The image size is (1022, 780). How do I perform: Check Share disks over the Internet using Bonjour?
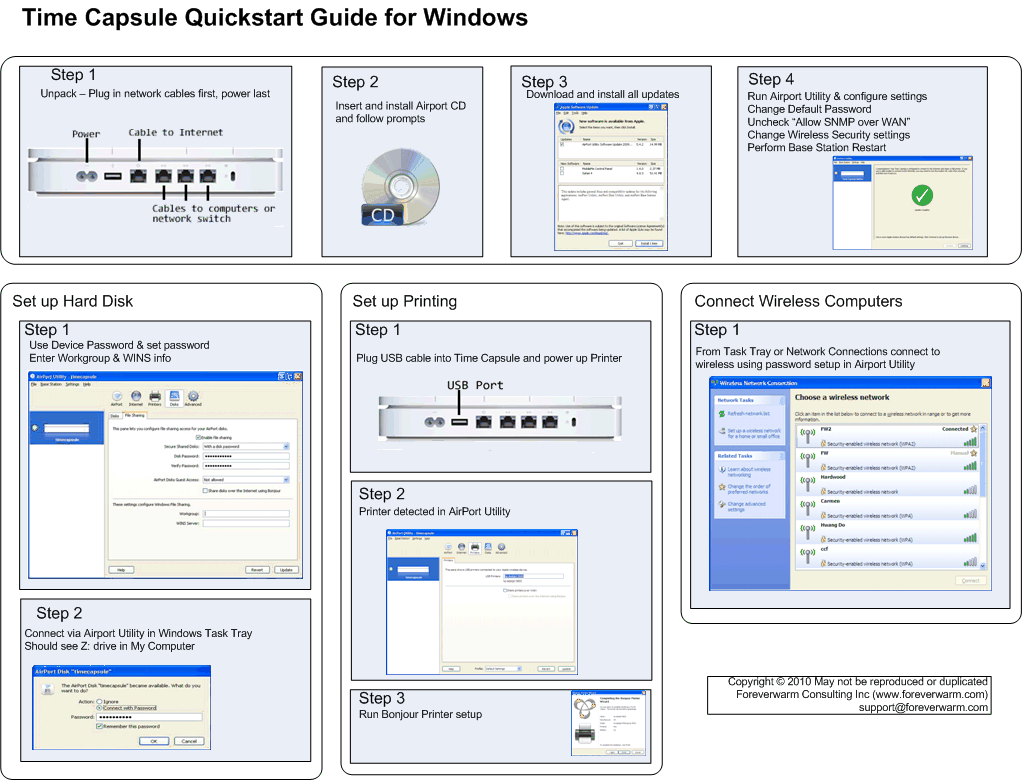pyautogui.click(x=205, y=491)
